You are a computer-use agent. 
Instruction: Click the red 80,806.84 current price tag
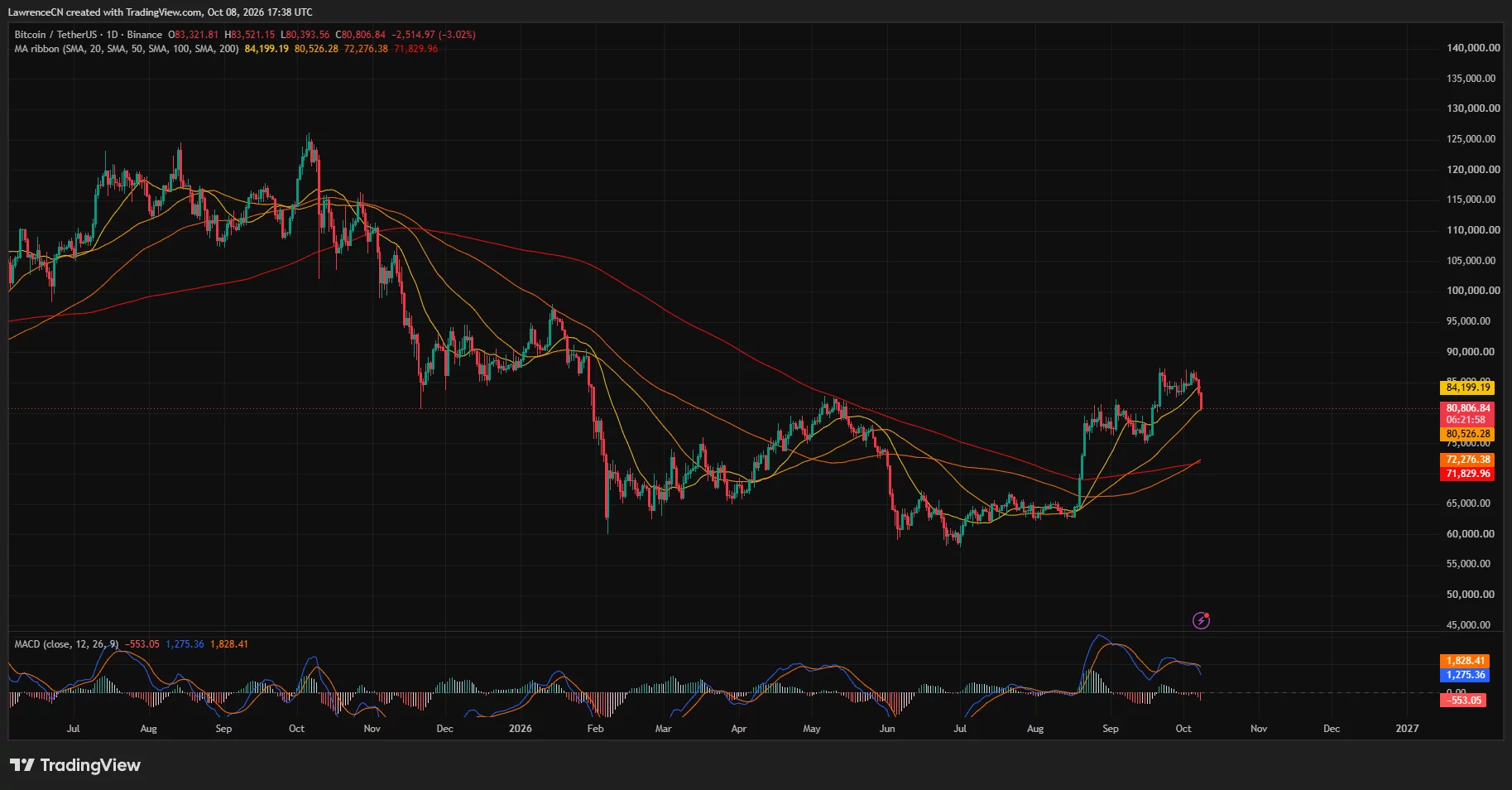coord(1468,408)
